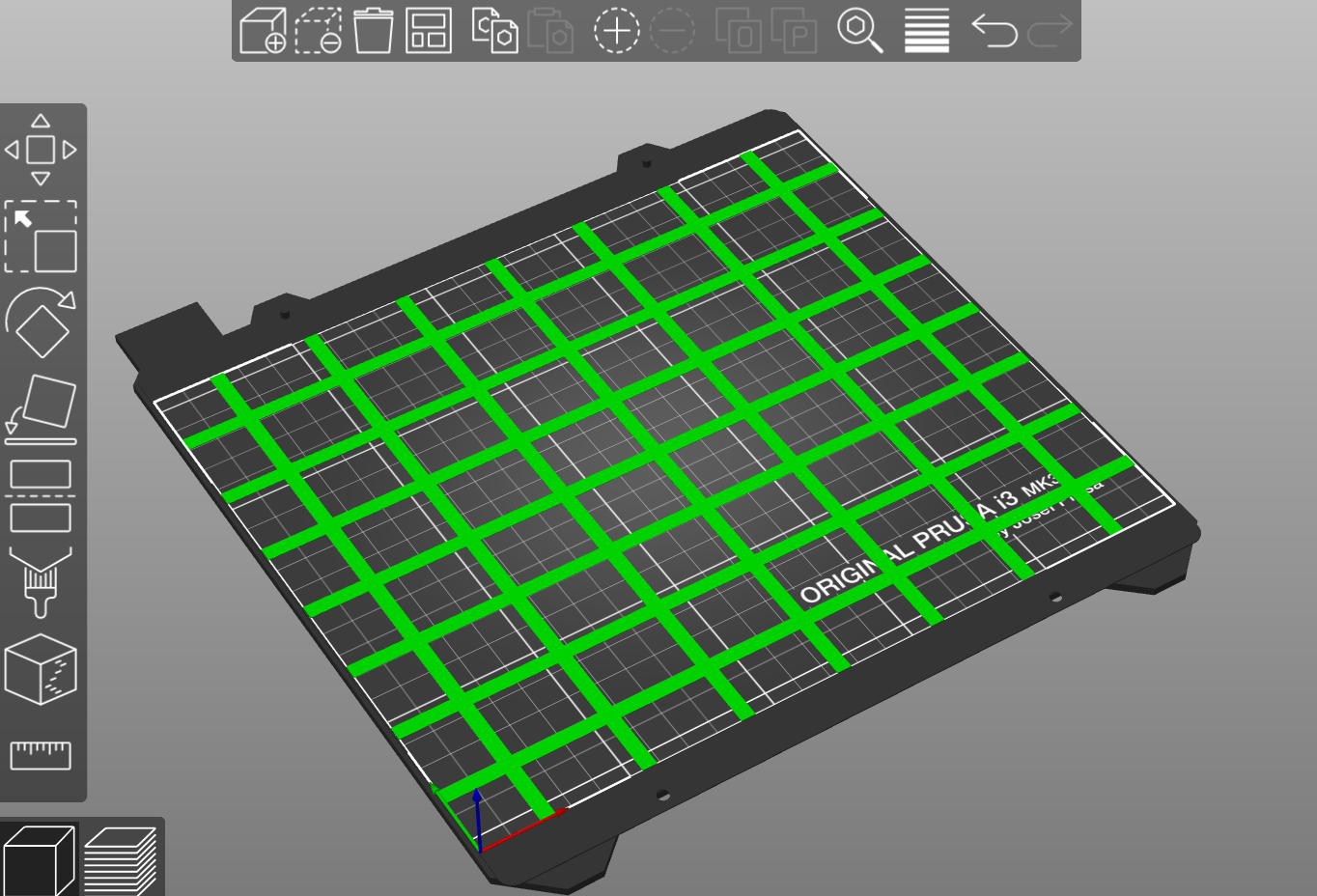Screen dimensions: 1317x896
Task: Copy the selection with the Copy icon
Action: click(x=494, y=31)
